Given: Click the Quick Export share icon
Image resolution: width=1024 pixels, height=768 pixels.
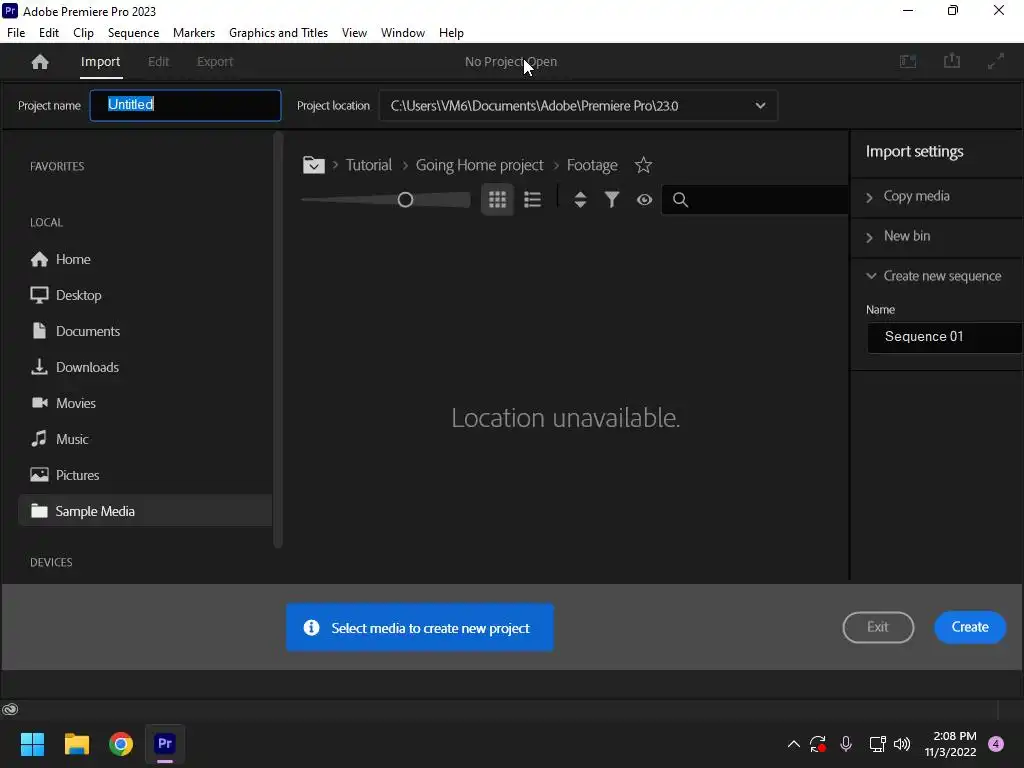Looking at the screenshot, I should (x=952, y=61).
